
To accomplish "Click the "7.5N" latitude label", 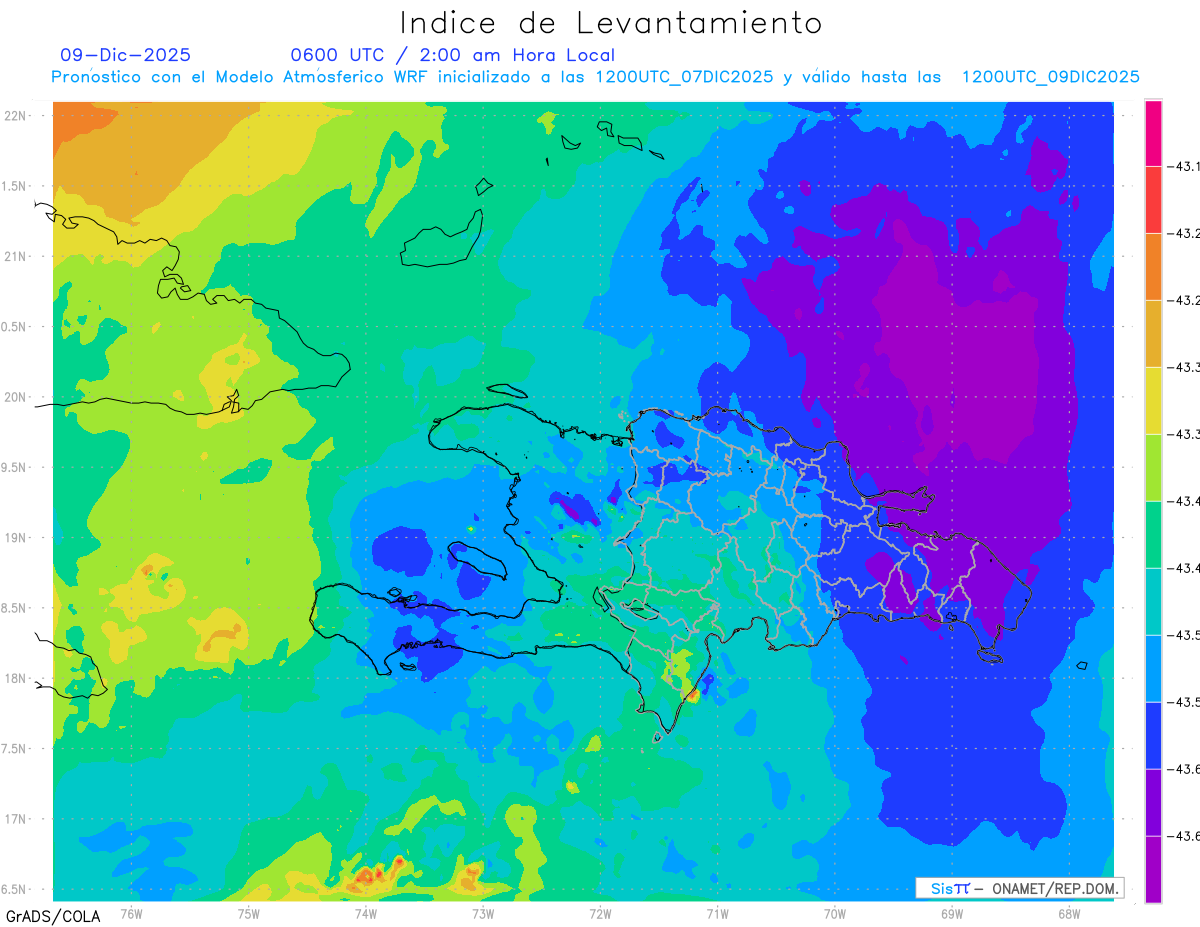I will (15, 749).
